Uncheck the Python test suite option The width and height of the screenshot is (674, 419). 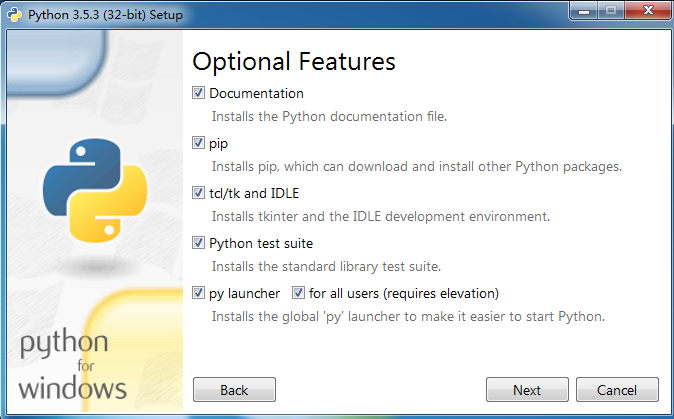(198, 243)
